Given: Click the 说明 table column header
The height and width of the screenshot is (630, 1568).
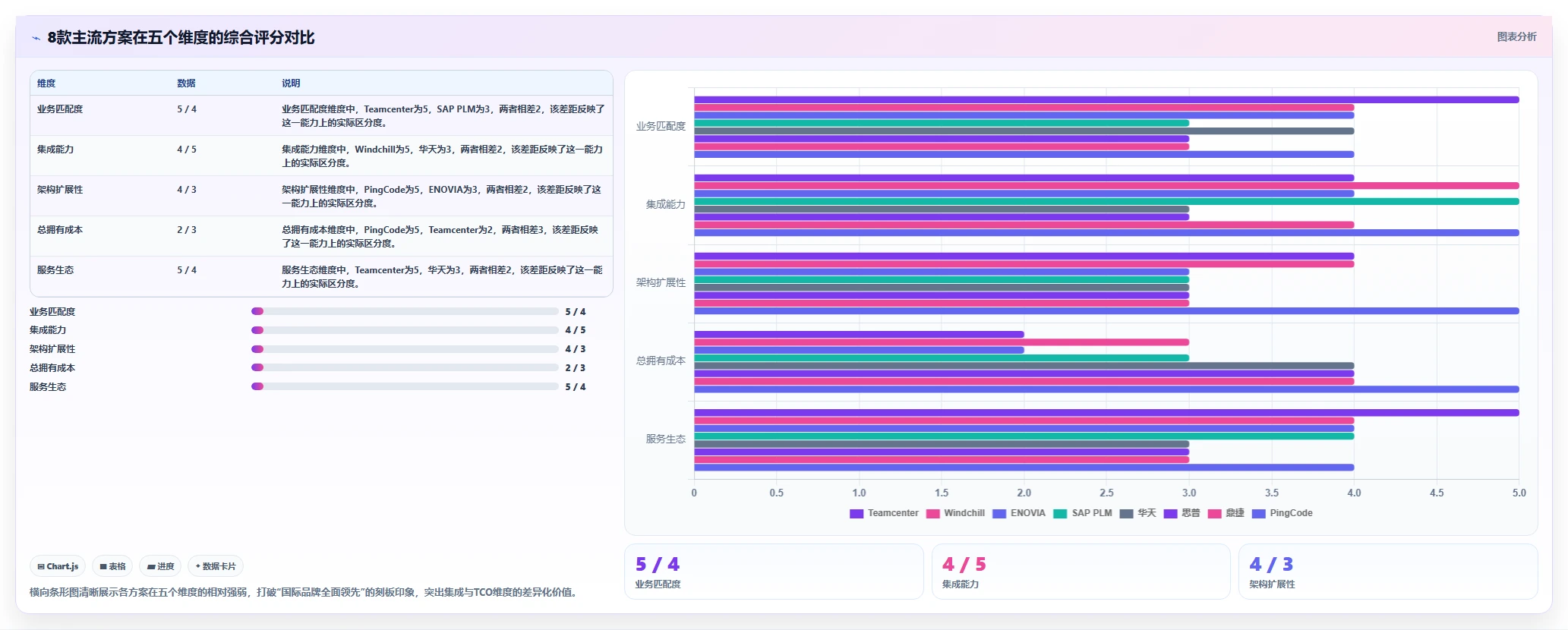Looking at the screenshot, I should [x=291, y=83].
